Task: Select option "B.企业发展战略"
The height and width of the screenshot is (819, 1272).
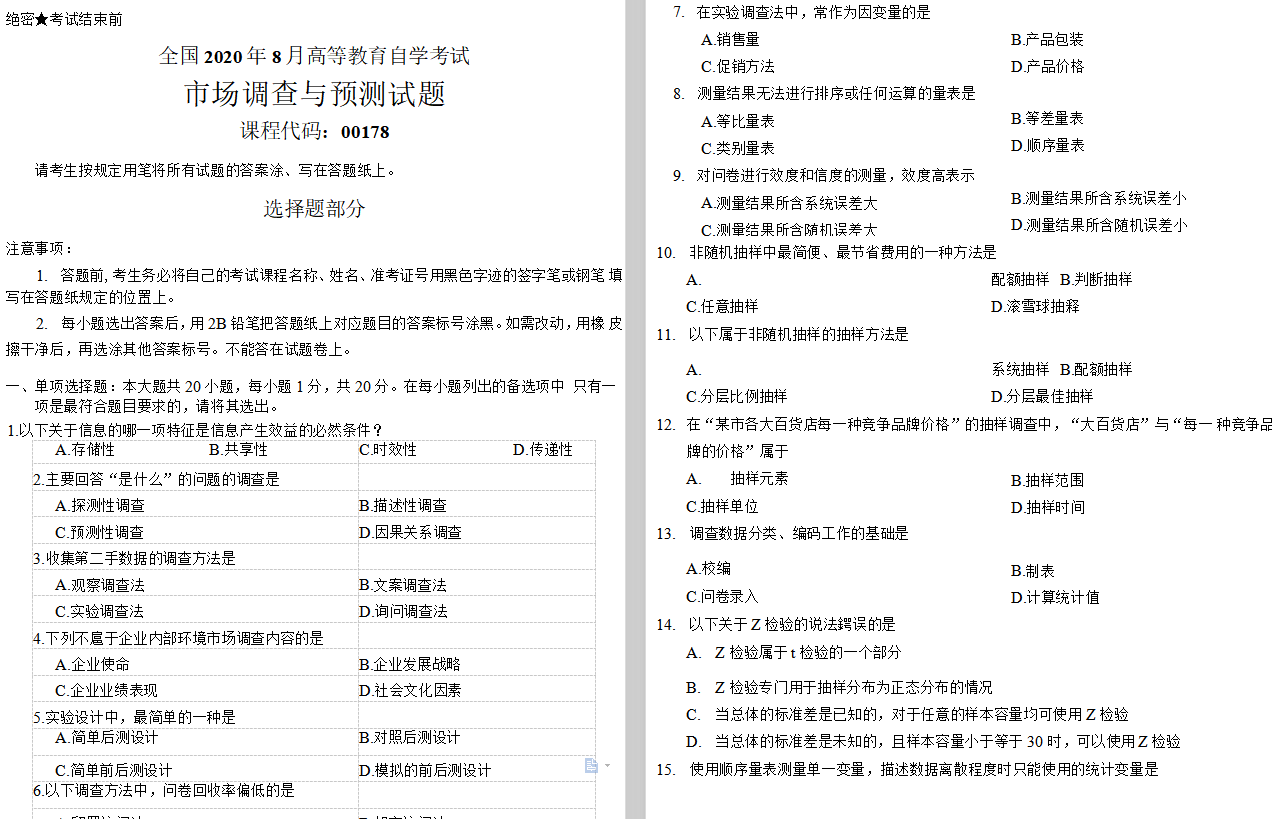Action: pyautogui.click(x=410, y=664)
